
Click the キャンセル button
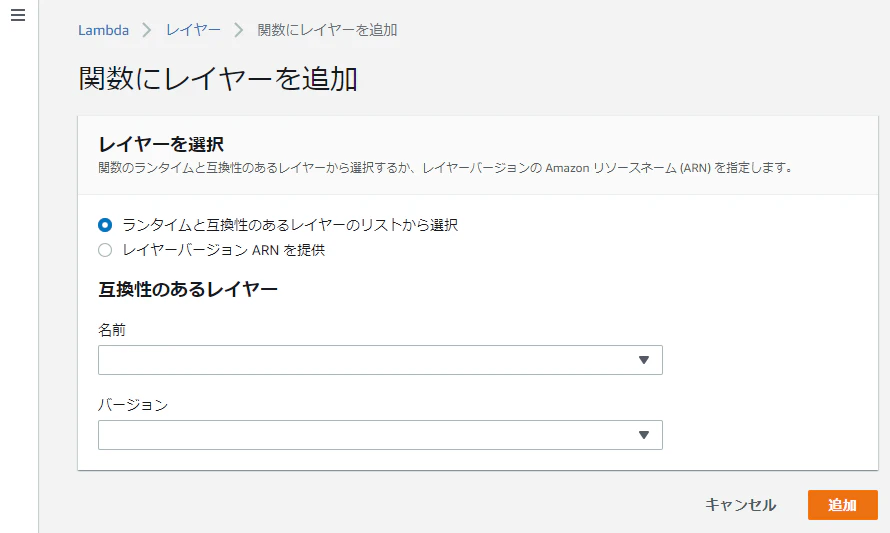740,505
